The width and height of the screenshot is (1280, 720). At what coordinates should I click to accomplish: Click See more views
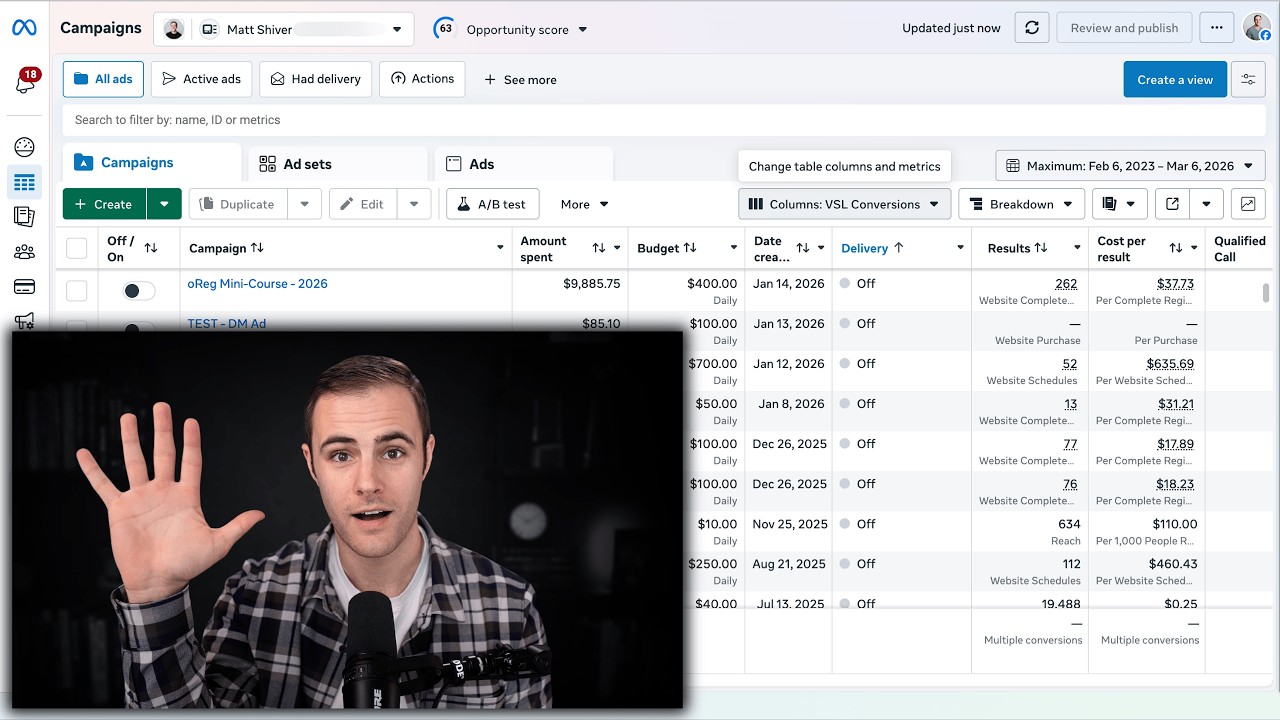tap(520, 80)
